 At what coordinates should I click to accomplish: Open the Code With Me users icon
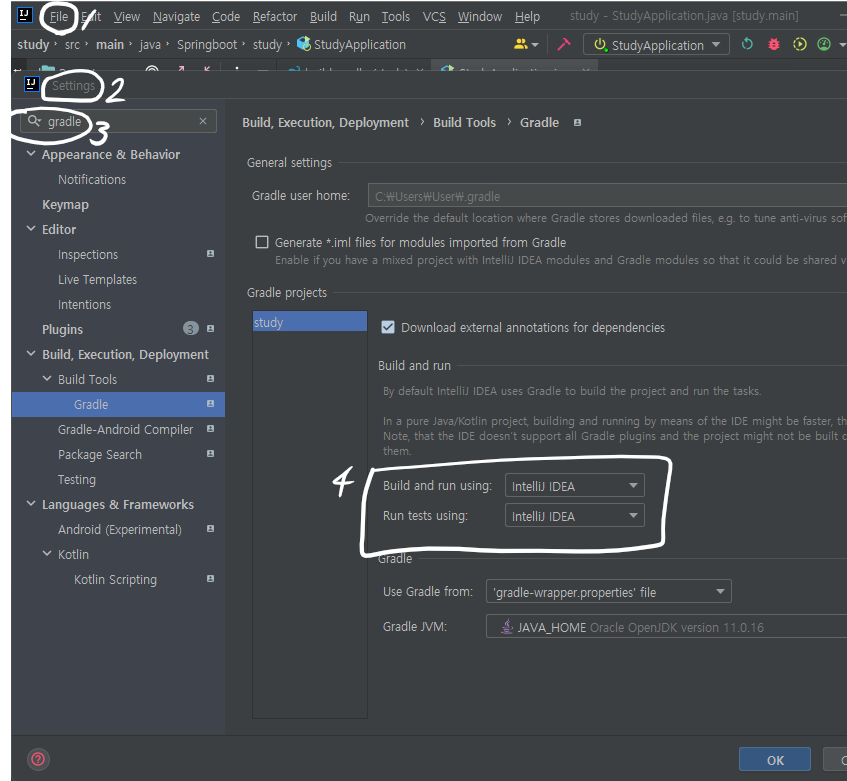click(x=526, y=44)
